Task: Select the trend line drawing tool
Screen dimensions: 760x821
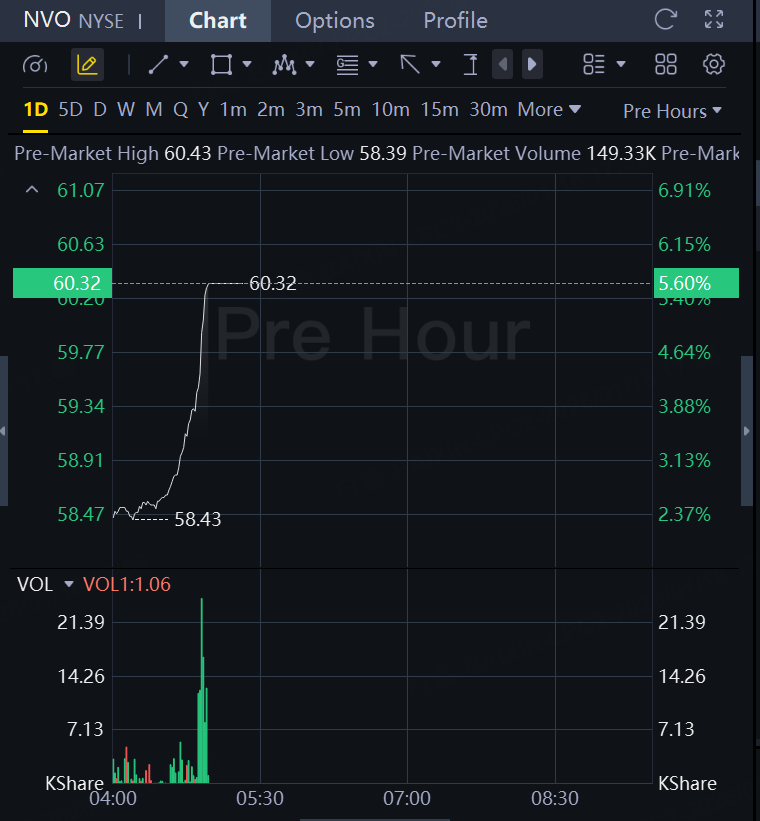Action: tap(158, 65)
